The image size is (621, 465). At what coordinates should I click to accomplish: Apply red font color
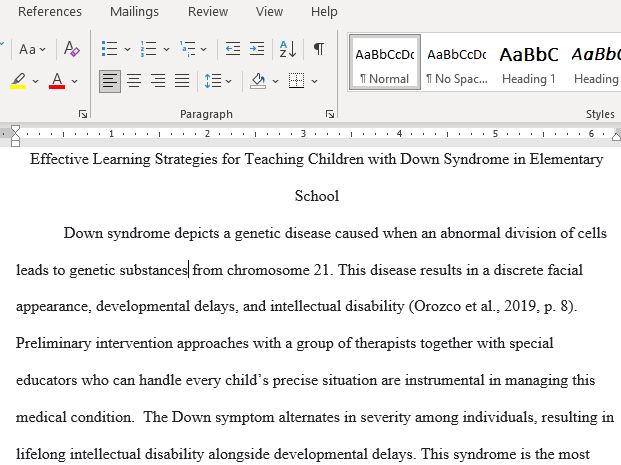pyautogui.click(x=57, y=81)
